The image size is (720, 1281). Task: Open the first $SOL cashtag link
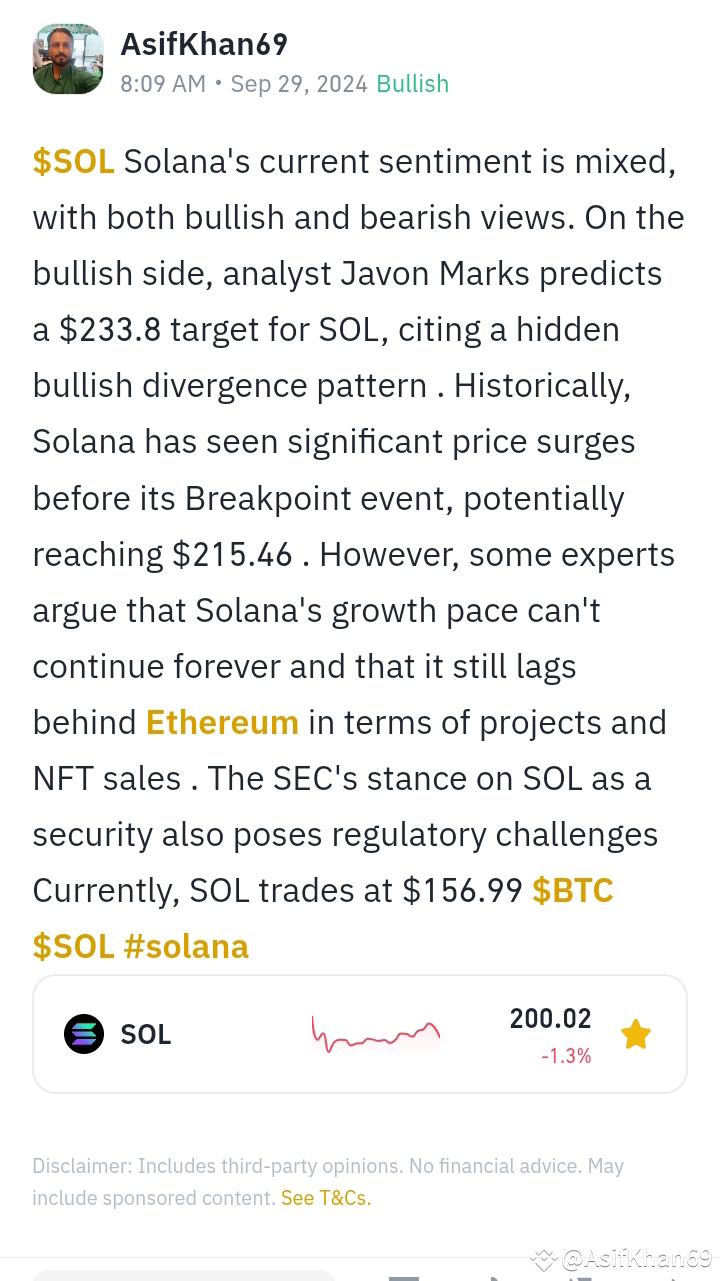[74, 161]
